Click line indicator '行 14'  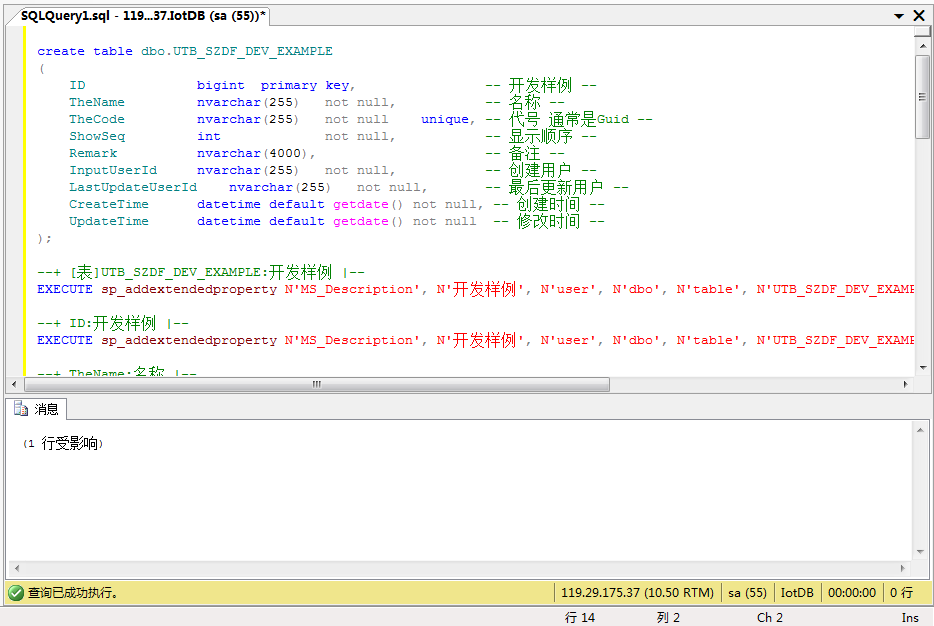pos(580,618)
